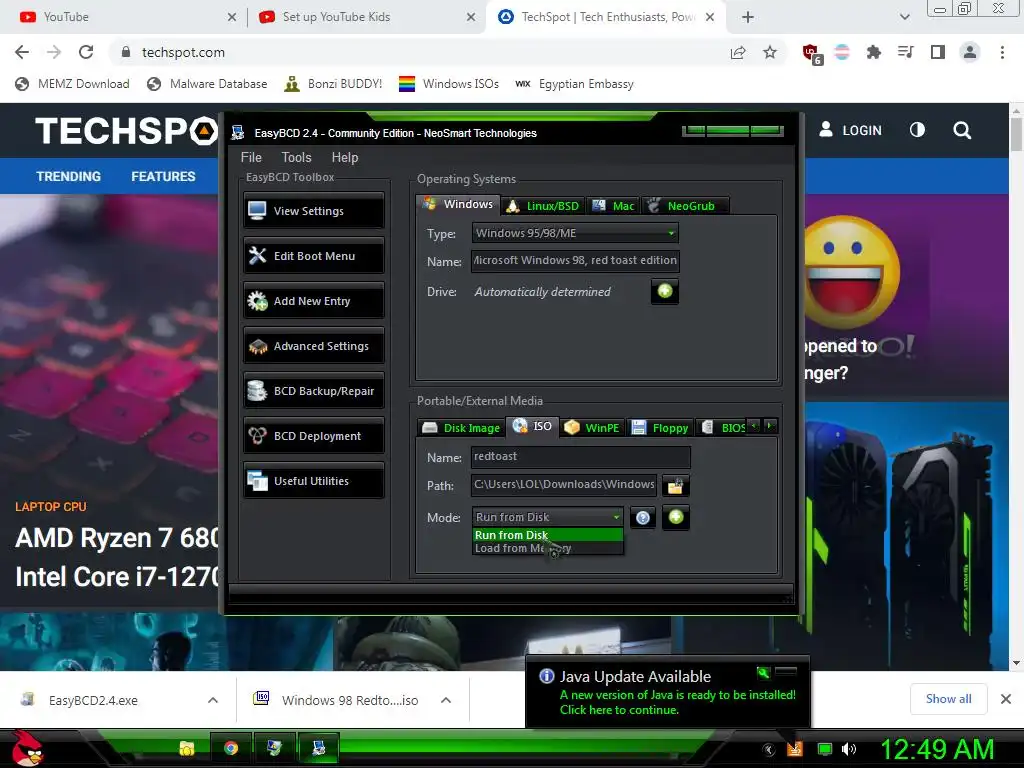The width and height of the screenshot is (1024, 768).
Task: Open MEMZ Download bookmark
Action: 72,84
